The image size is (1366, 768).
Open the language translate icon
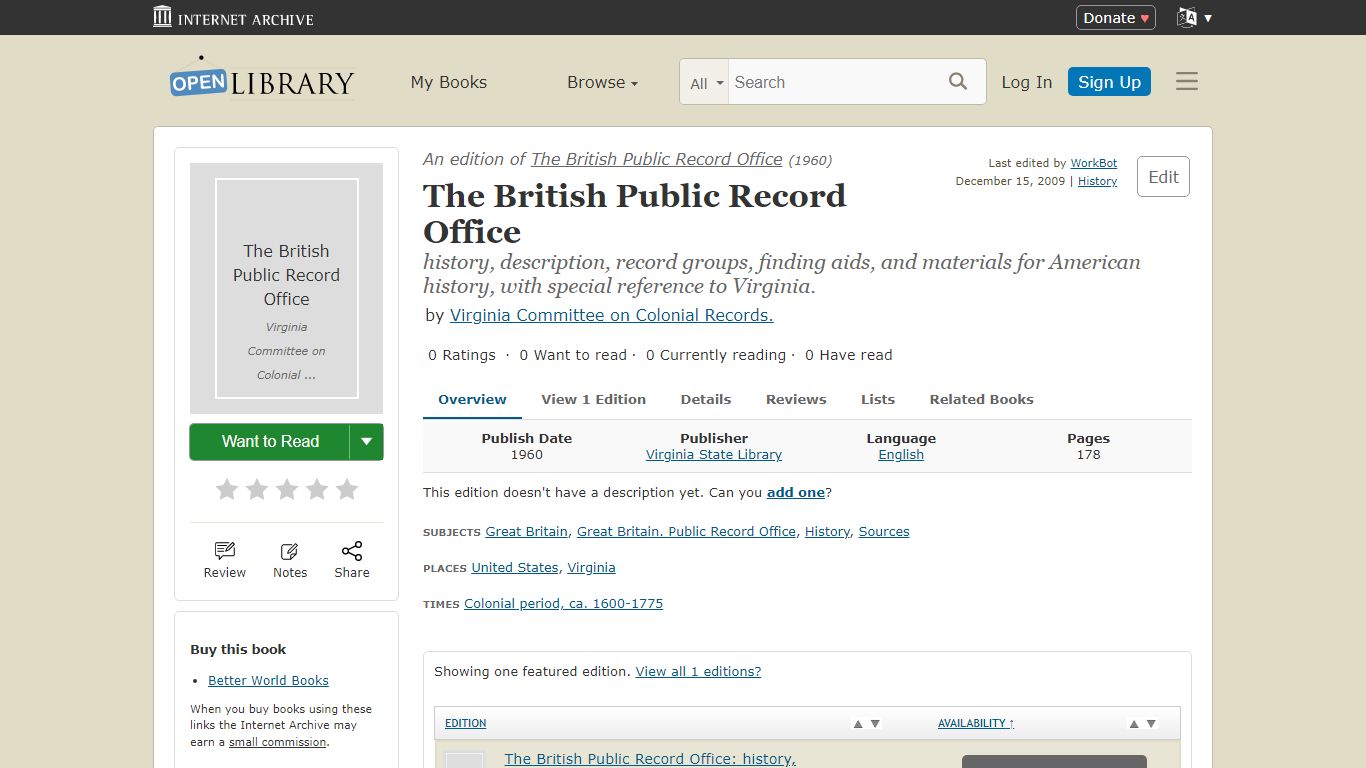tap(1187, 17)
